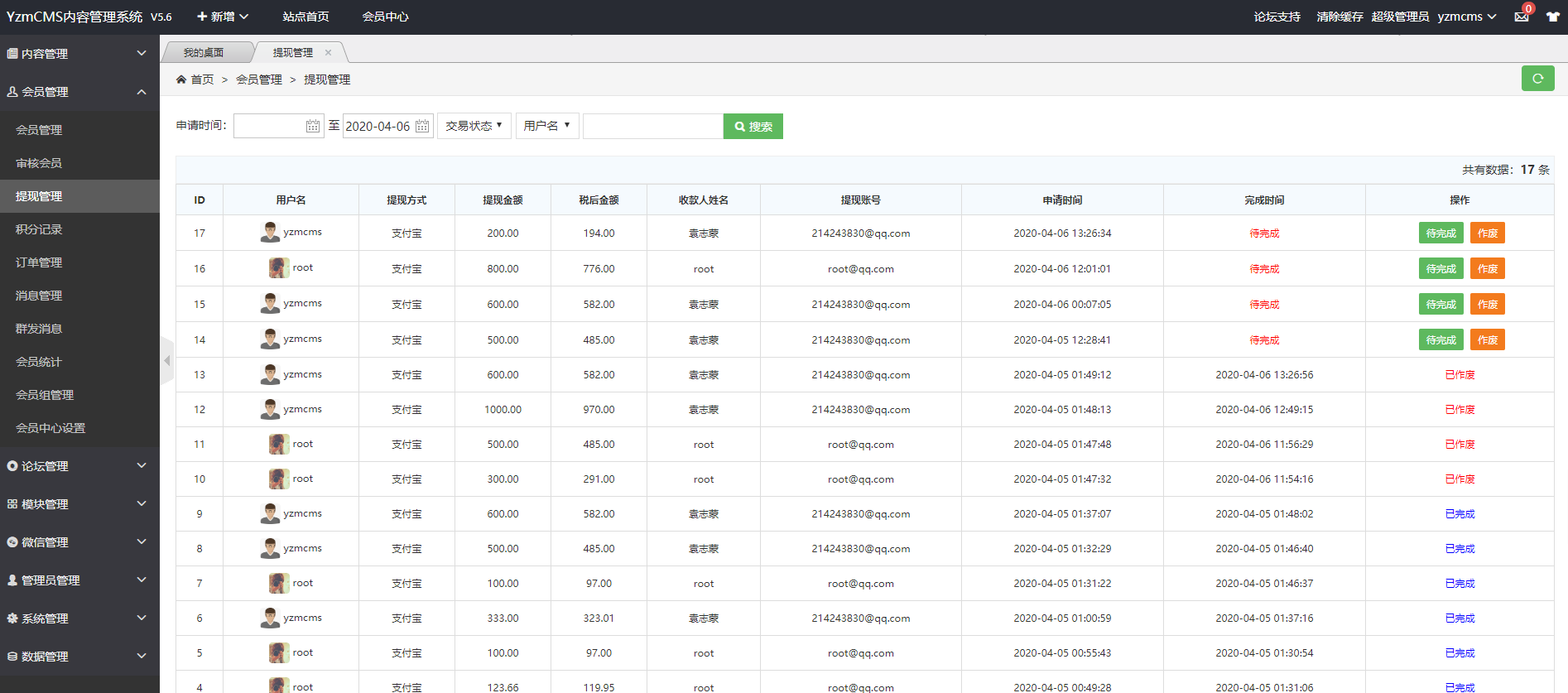Collapse sidebar with left arrow handle

pos(167,361)
